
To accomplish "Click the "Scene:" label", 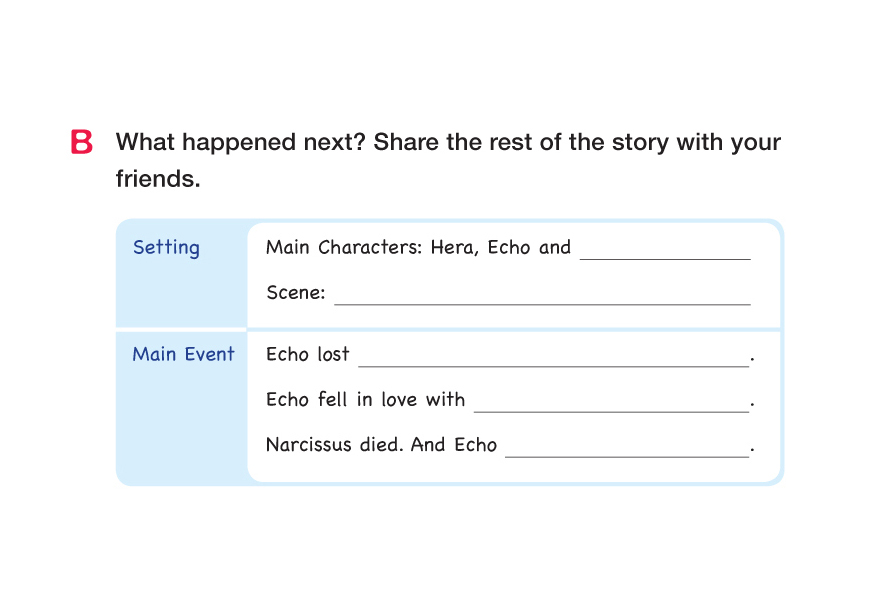I will pos(296,293).
